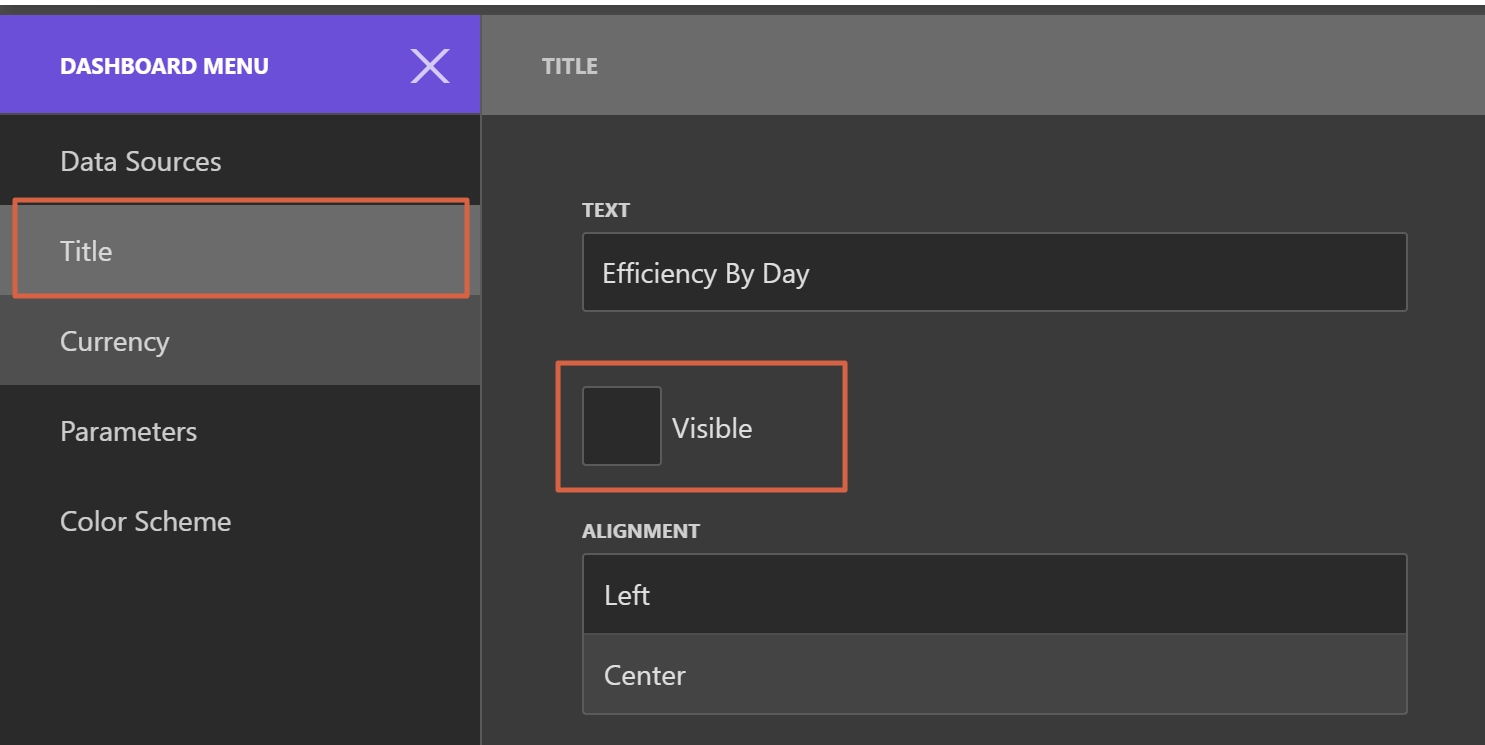Dismiss the menu using the close icon

point(430,65)
